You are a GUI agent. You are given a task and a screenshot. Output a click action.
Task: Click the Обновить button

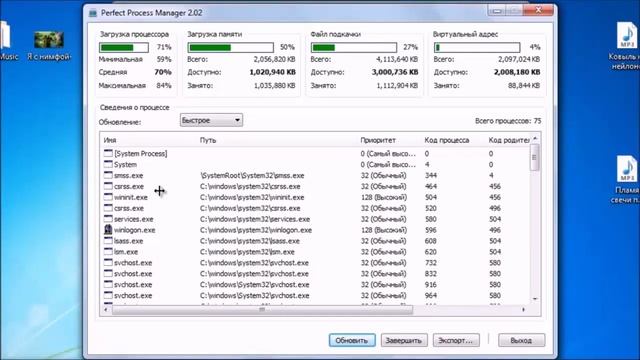tap(352, 340)
